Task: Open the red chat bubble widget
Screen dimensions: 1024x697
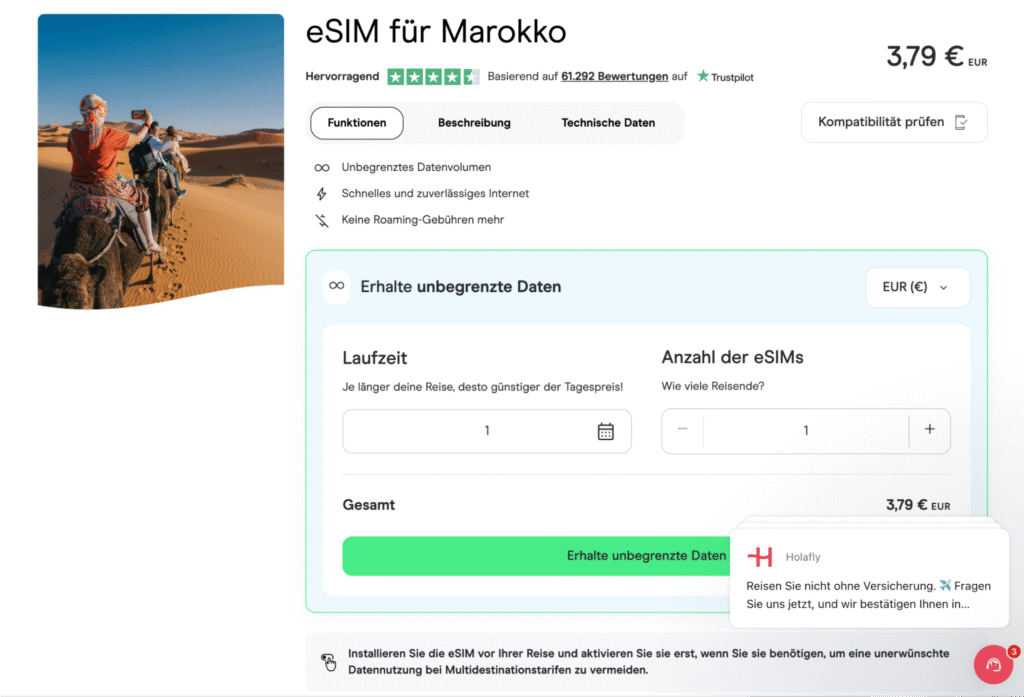Action: tap(993, 664)
